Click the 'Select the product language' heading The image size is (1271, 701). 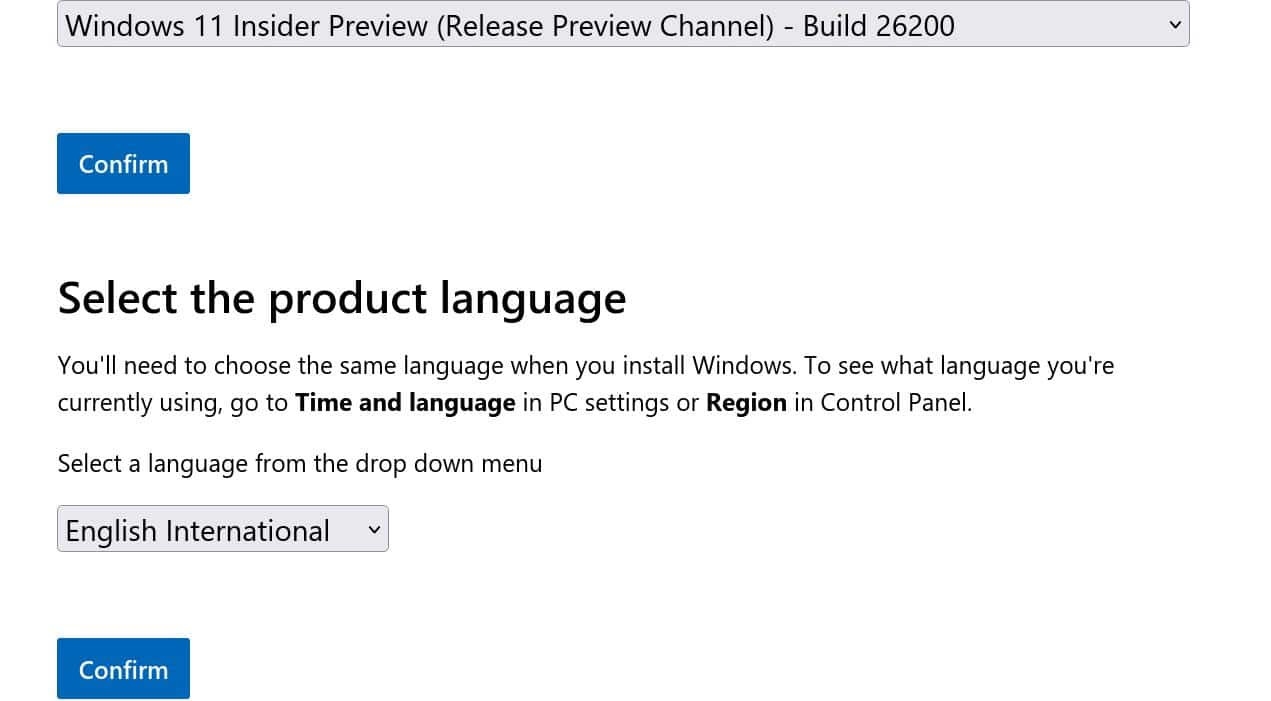(x=342, y=298)
